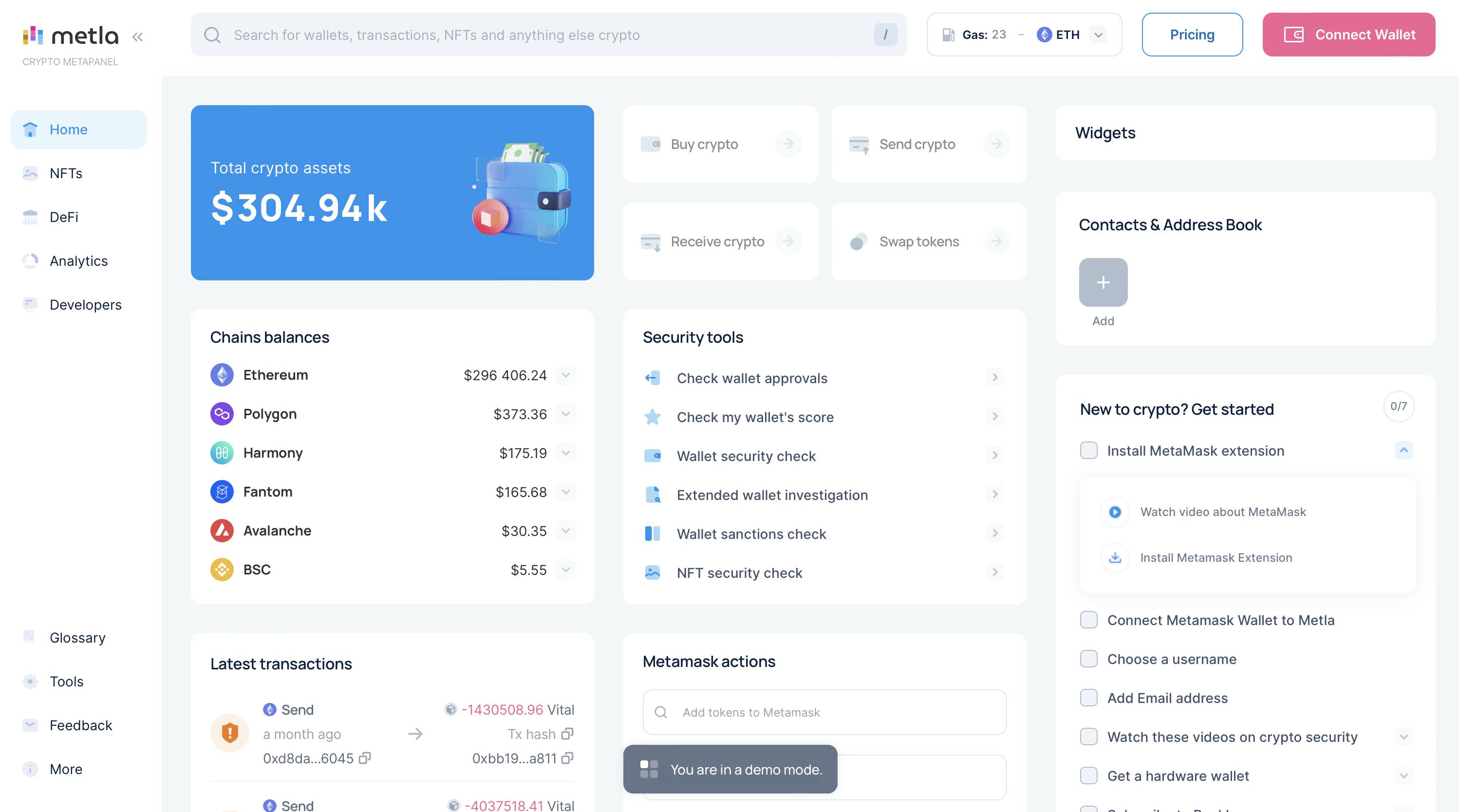Click the Fantom chain icon

222,492
